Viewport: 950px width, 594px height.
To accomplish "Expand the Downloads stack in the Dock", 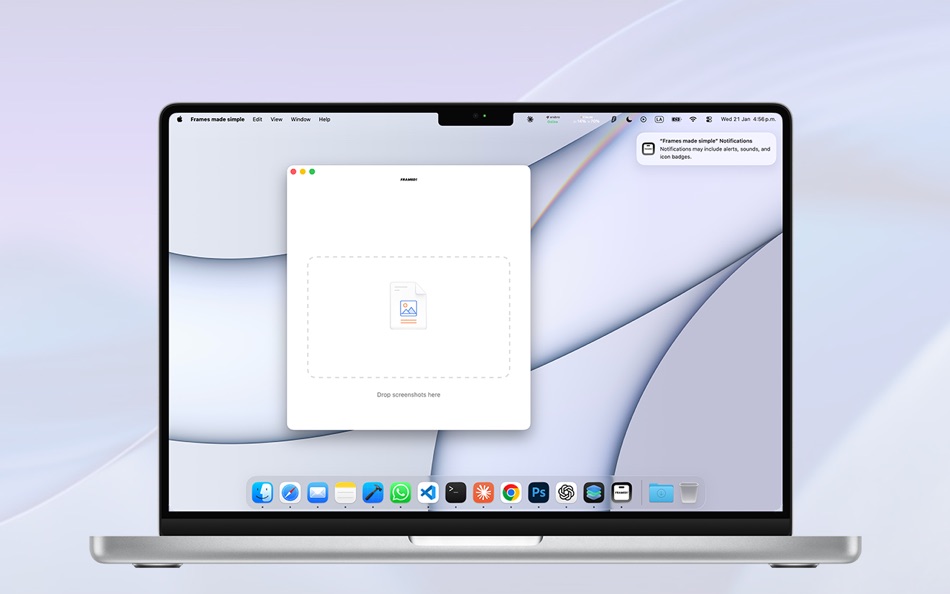I will [661, 492].
